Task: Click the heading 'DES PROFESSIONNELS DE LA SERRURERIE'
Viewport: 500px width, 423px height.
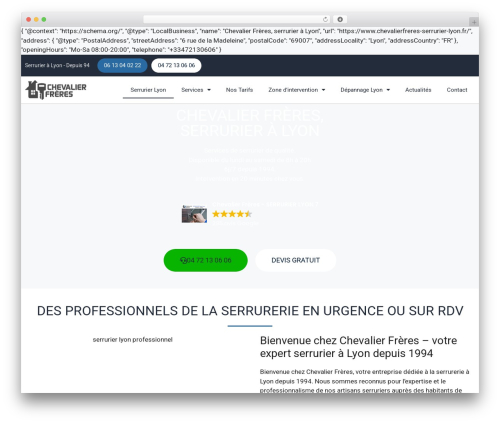Action: pos(250,311)
